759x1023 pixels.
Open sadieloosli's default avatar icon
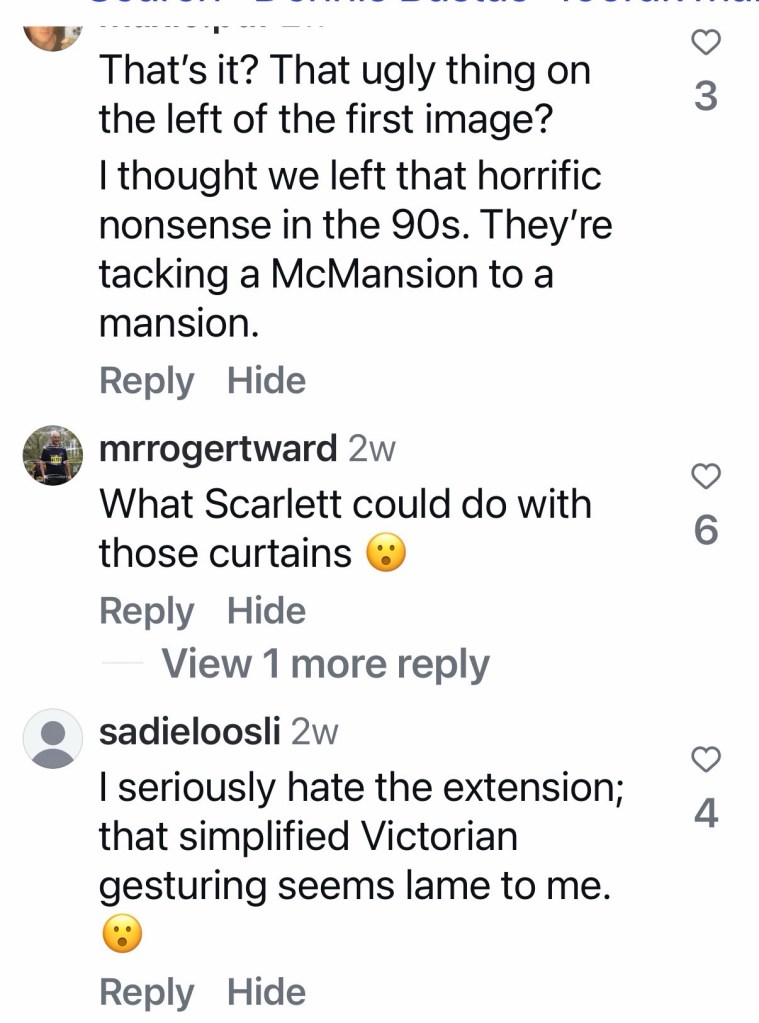coord(52,739)
